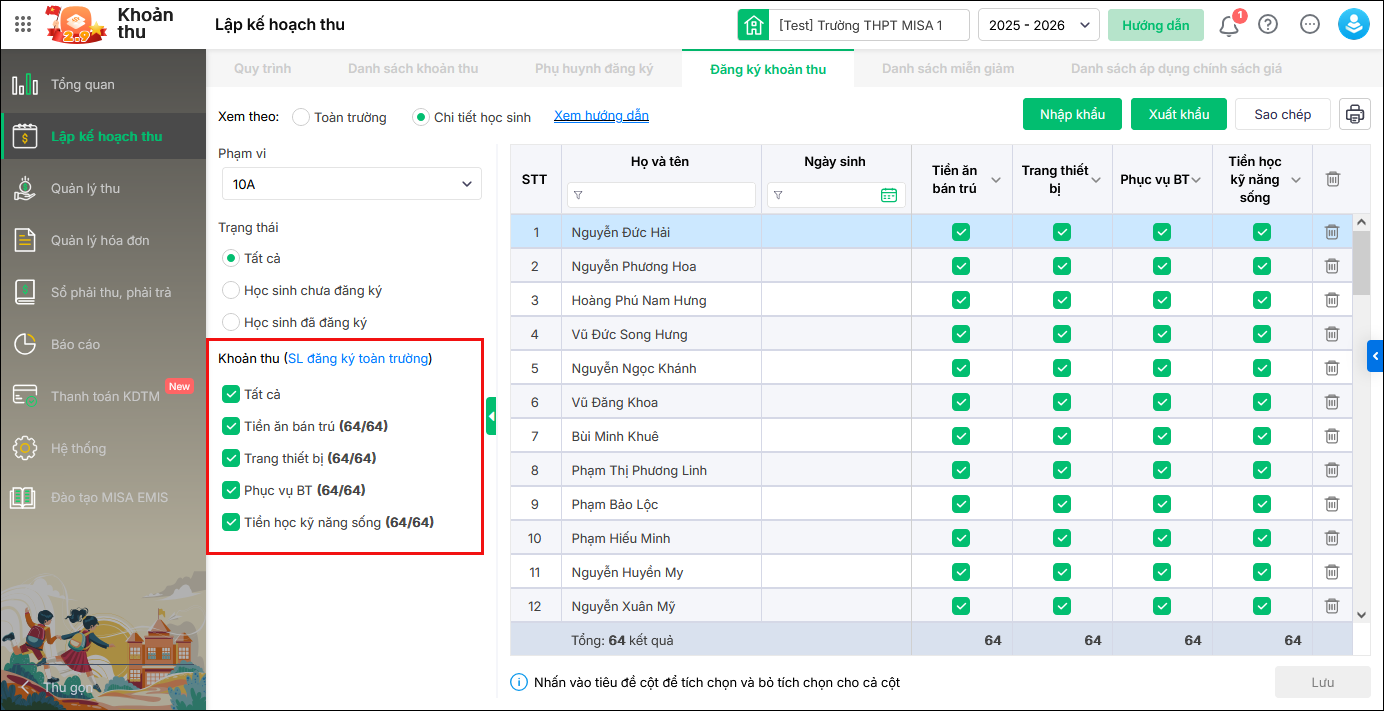Uncheck Phục vụ BT filter checkbox
The width and height of the screenshot is (1384, 711).
tap(231, 490)
